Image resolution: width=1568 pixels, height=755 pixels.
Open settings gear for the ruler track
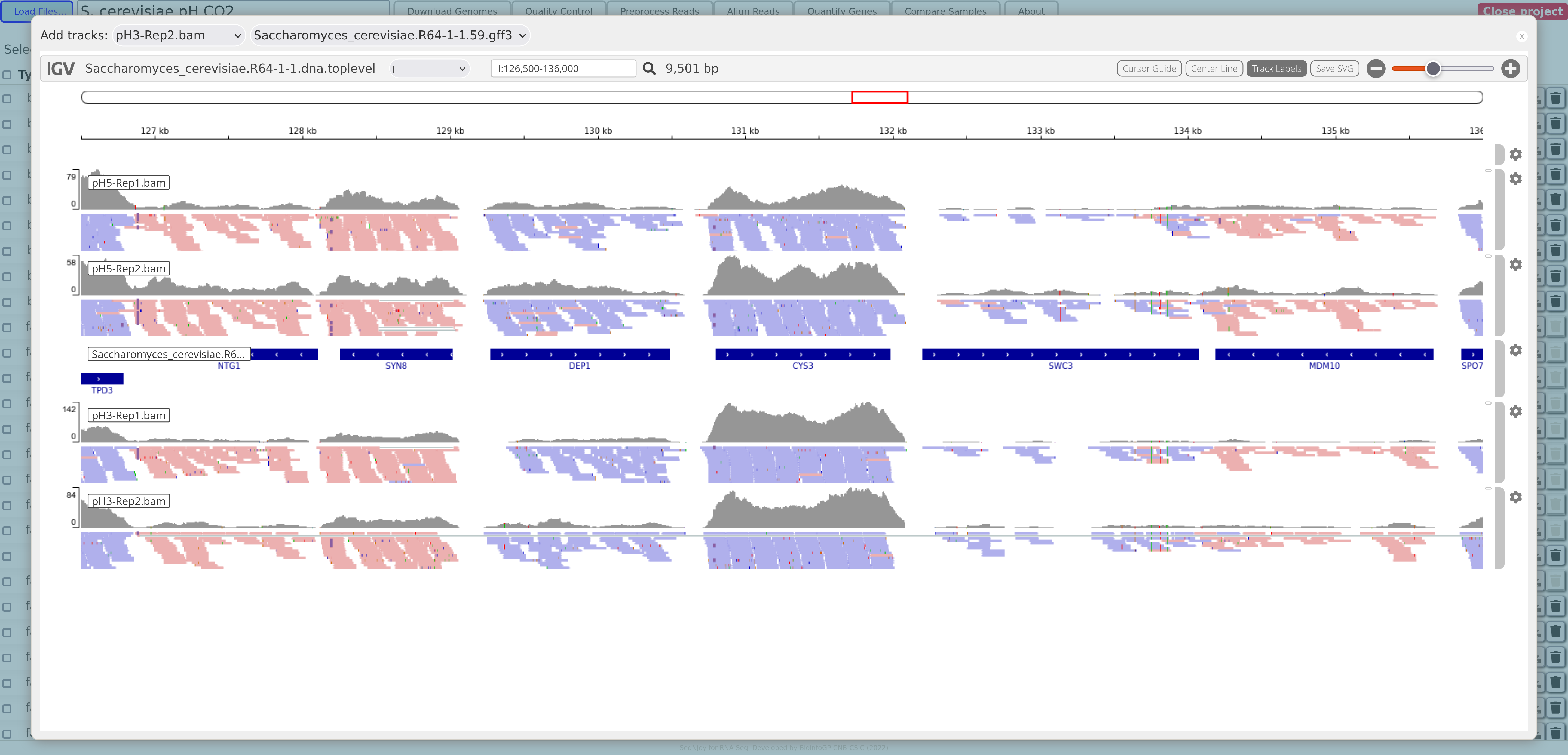pos(1516,155)
